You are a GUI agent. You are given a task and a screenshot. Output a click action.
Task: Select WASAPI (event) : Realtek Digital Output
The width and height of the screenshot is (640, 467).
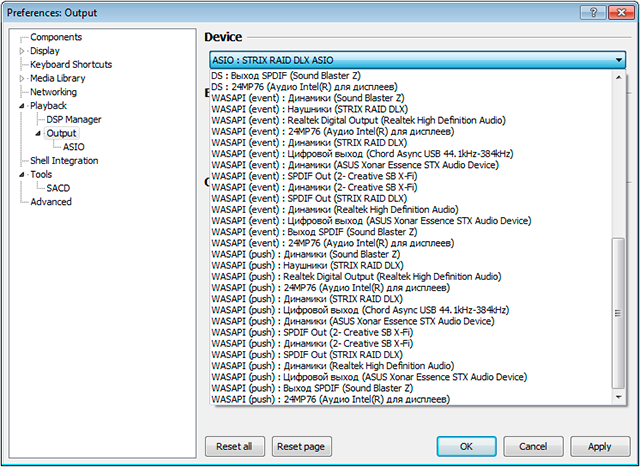click(x=411, y=120)
